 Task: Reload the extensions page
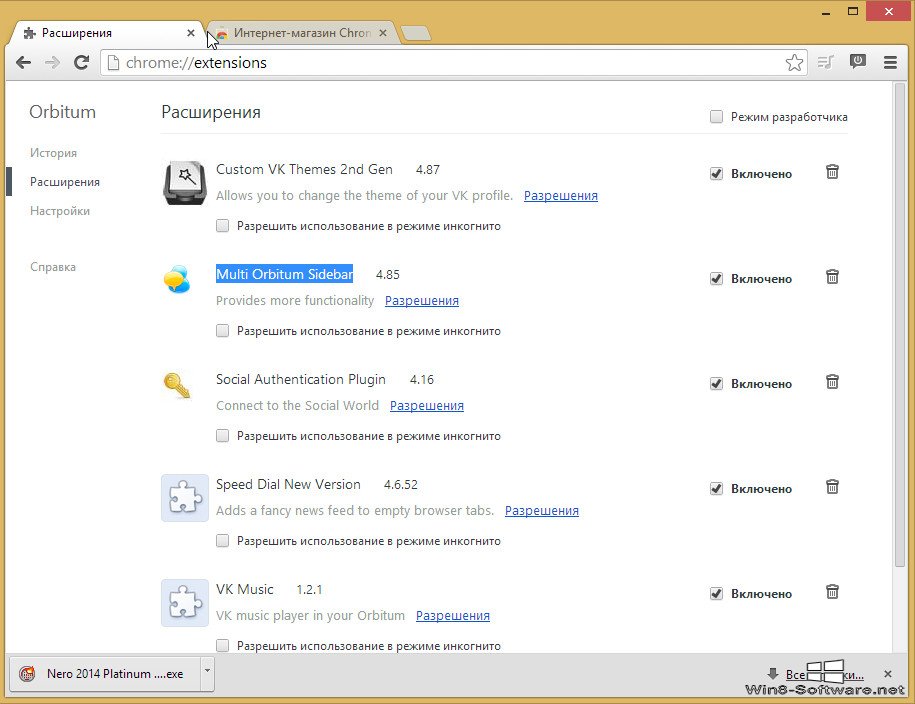82,62
